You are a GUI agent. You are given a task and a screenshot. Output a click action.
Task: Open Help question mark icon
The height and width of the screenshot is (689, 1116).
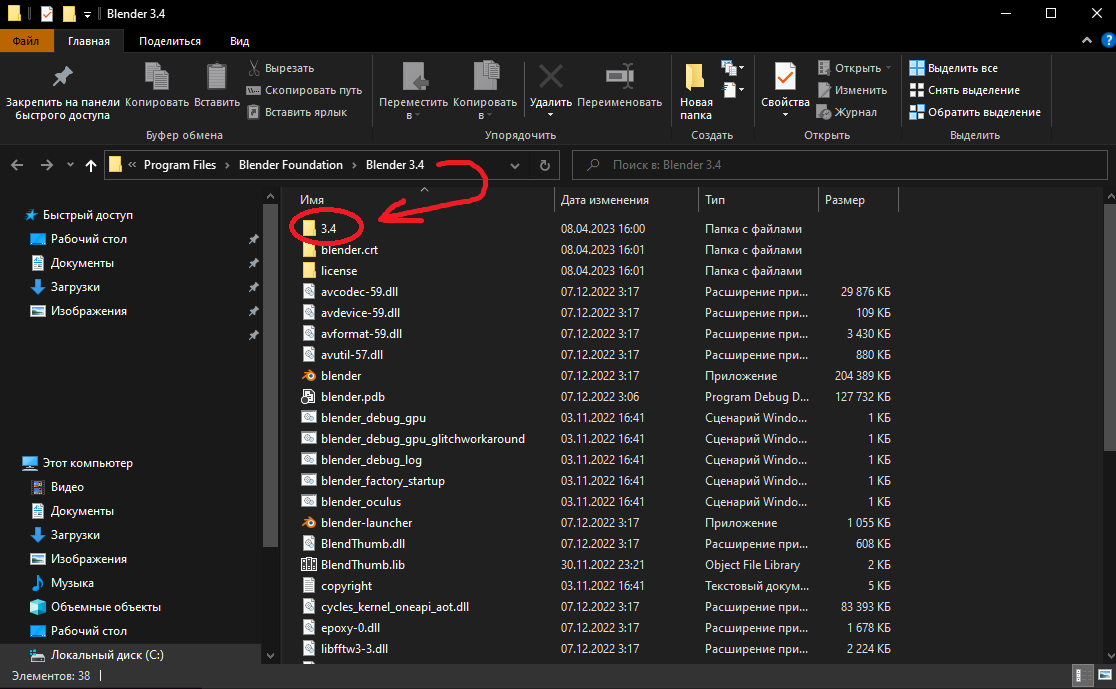[1108, 41]
